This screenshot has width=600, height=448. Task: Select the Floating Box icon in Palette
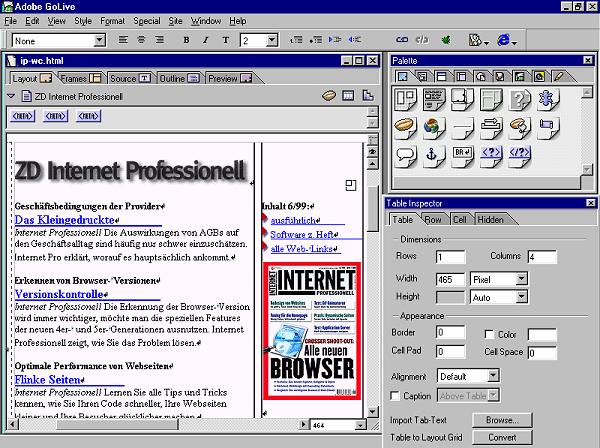click(x=463, y=99)
